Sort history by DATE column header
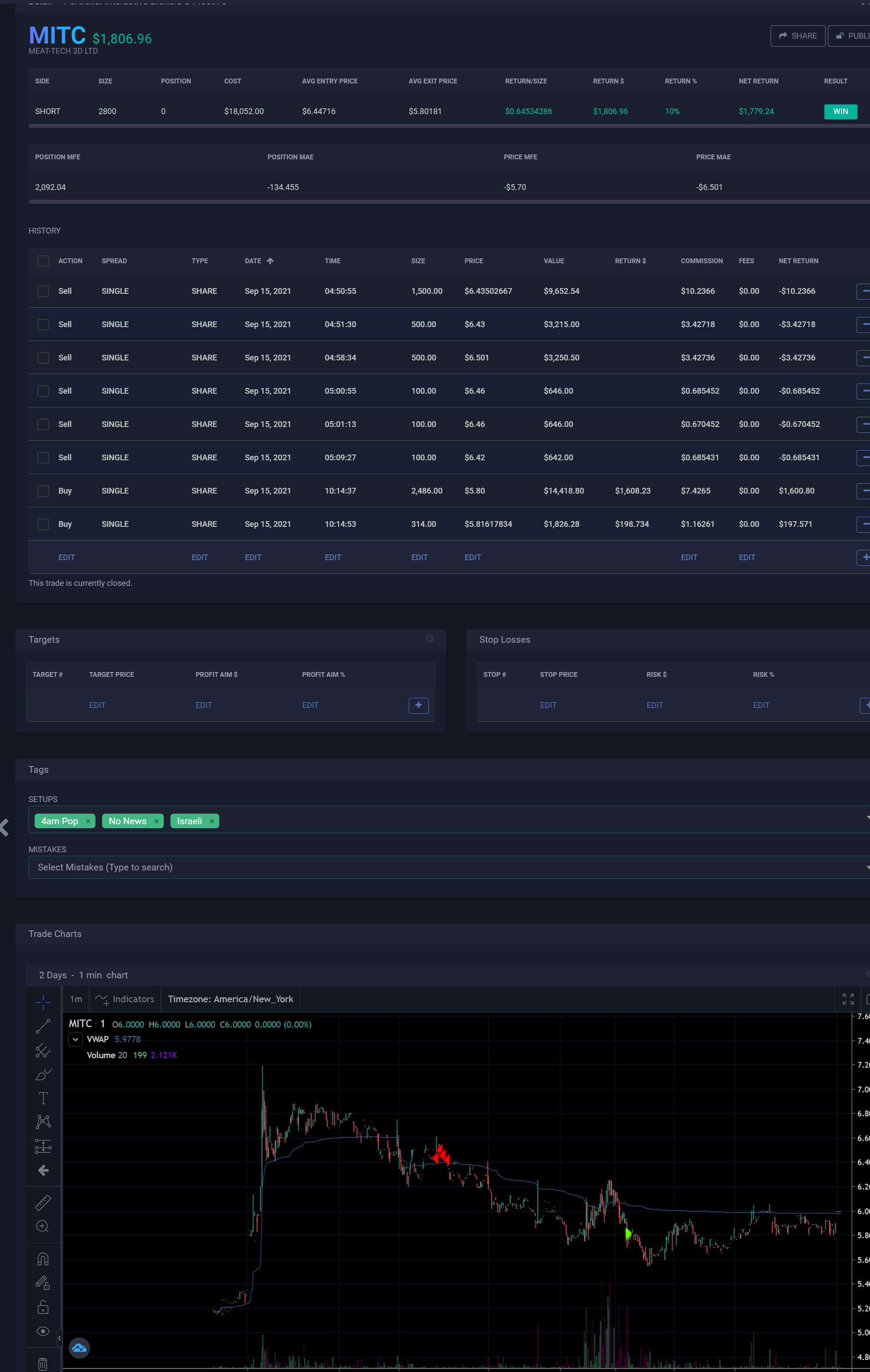Viewport: 870px width, 1372px height. click(x=253, y=261)
